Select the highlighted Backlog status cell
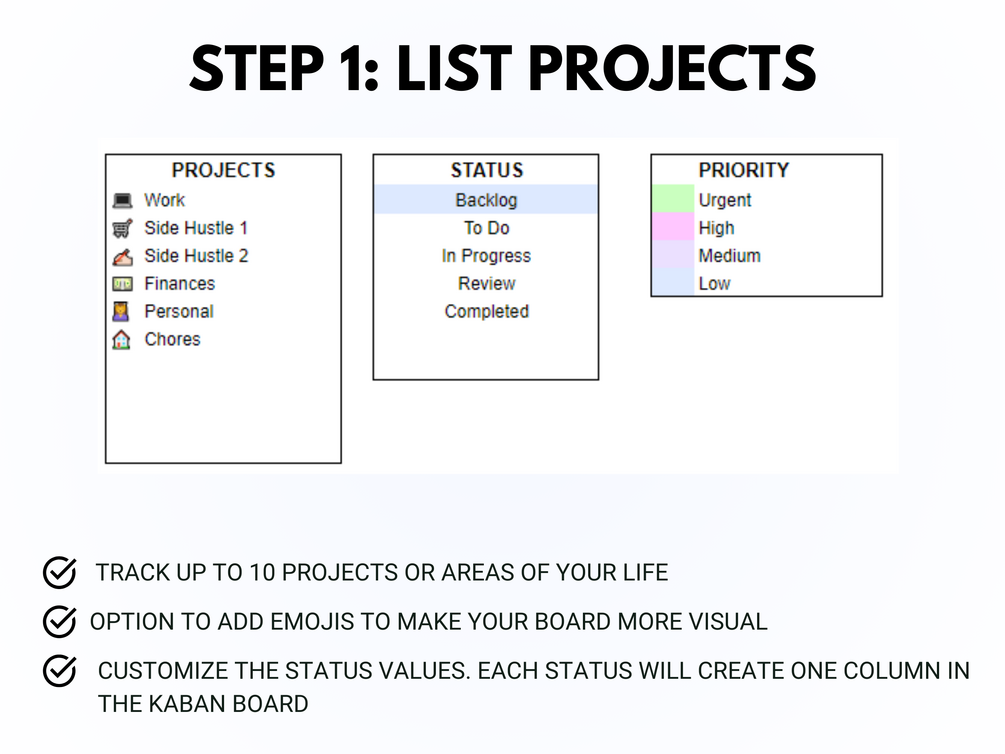 tap(486, 199)
